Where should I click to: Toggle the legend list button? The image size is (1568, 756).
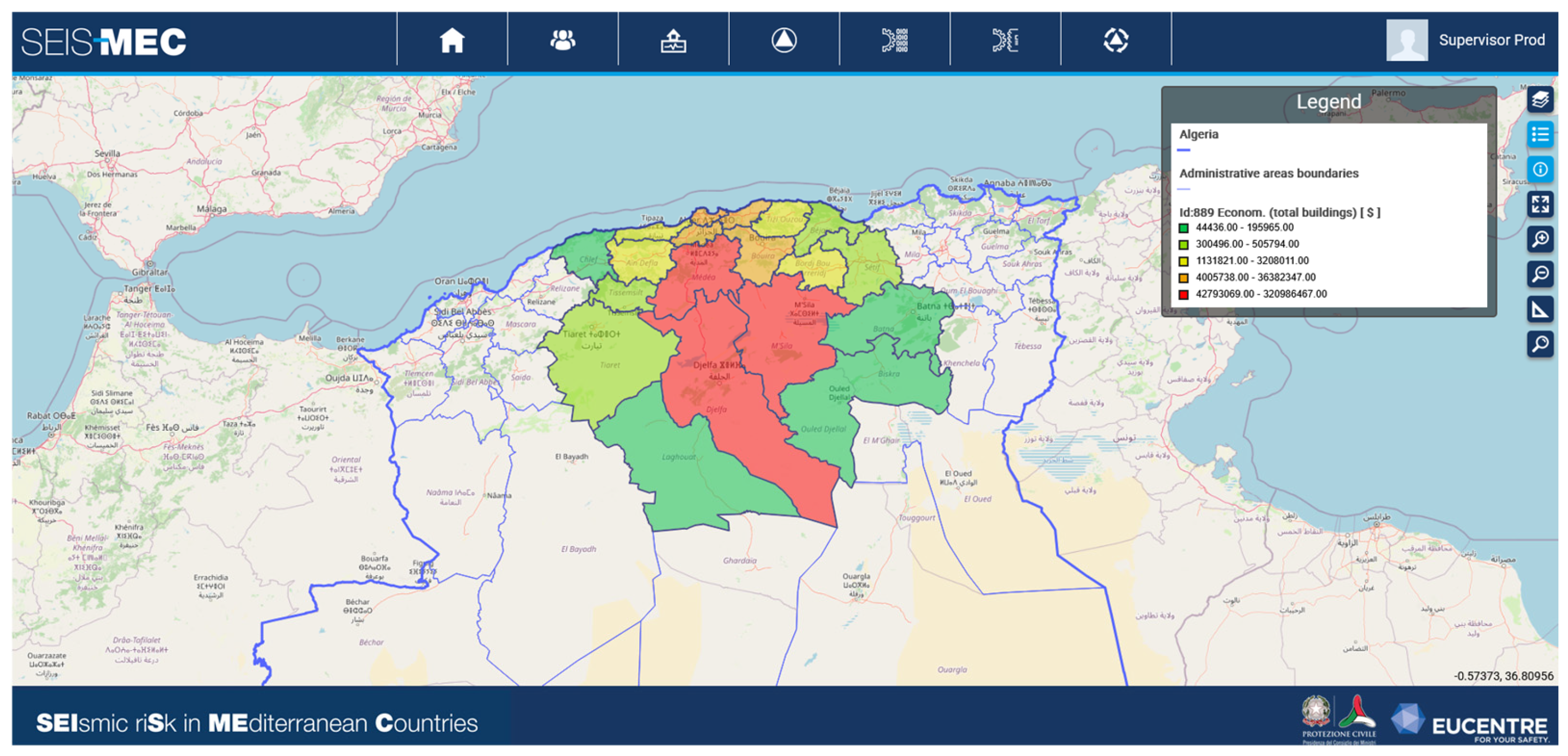tap(1539, 135)
